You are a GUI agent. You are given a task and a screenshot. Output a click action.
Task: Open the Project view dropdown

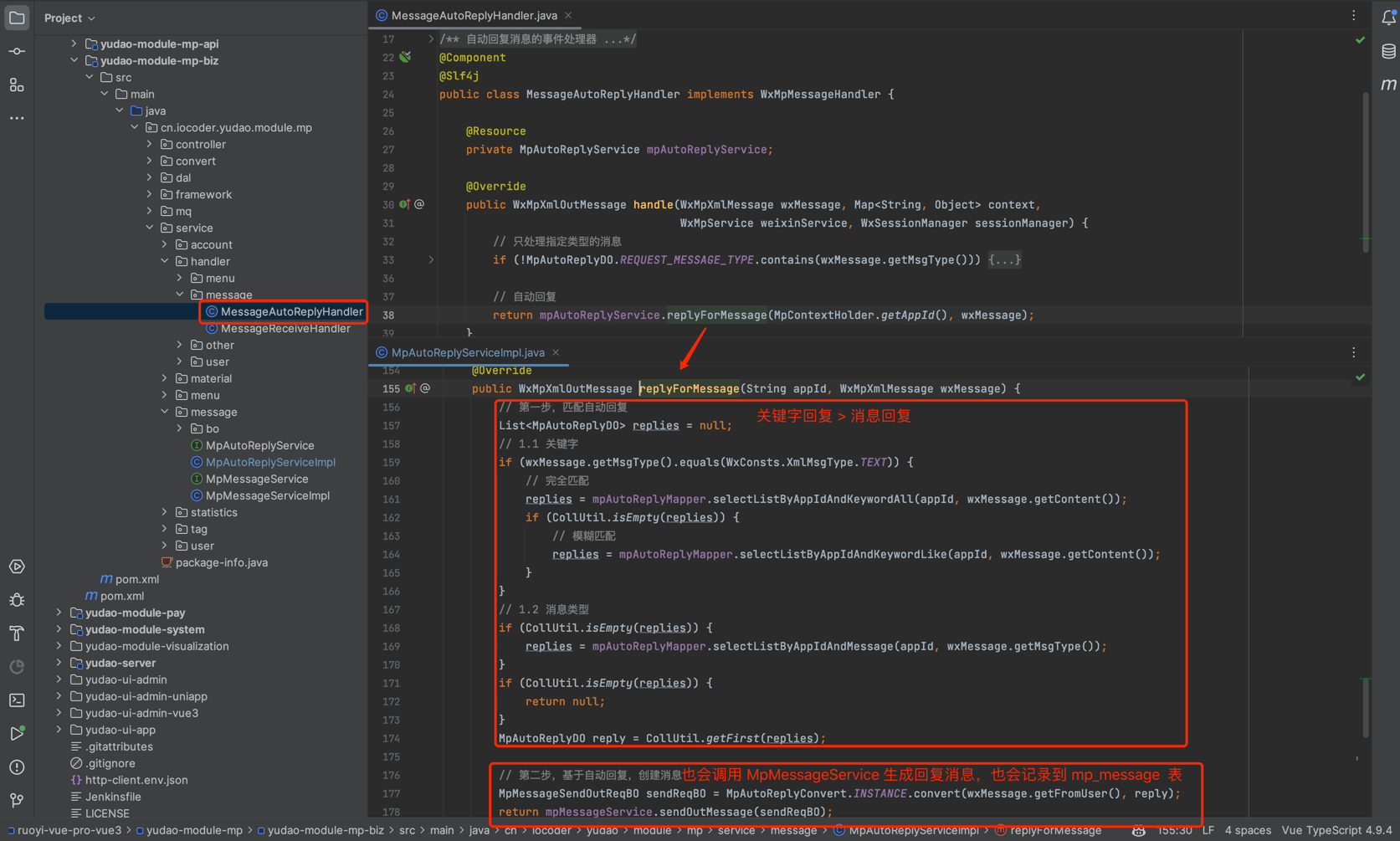(x=69, y=18)
